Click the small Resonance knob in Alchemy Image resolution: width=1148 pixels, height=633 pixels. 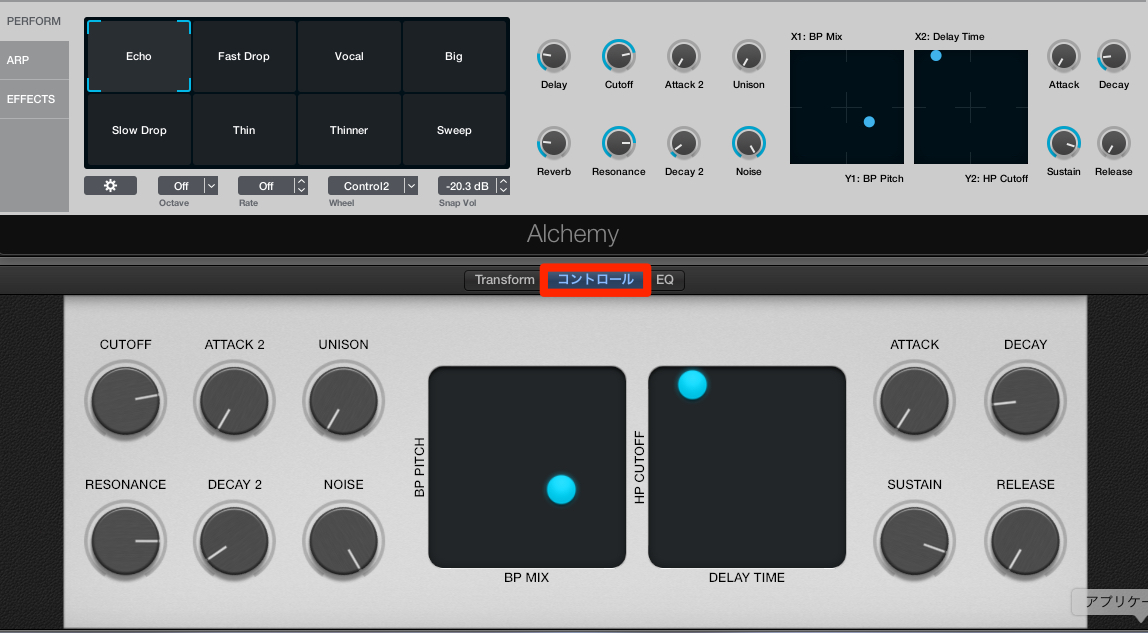pyautogui.click(x=619, y=143)
